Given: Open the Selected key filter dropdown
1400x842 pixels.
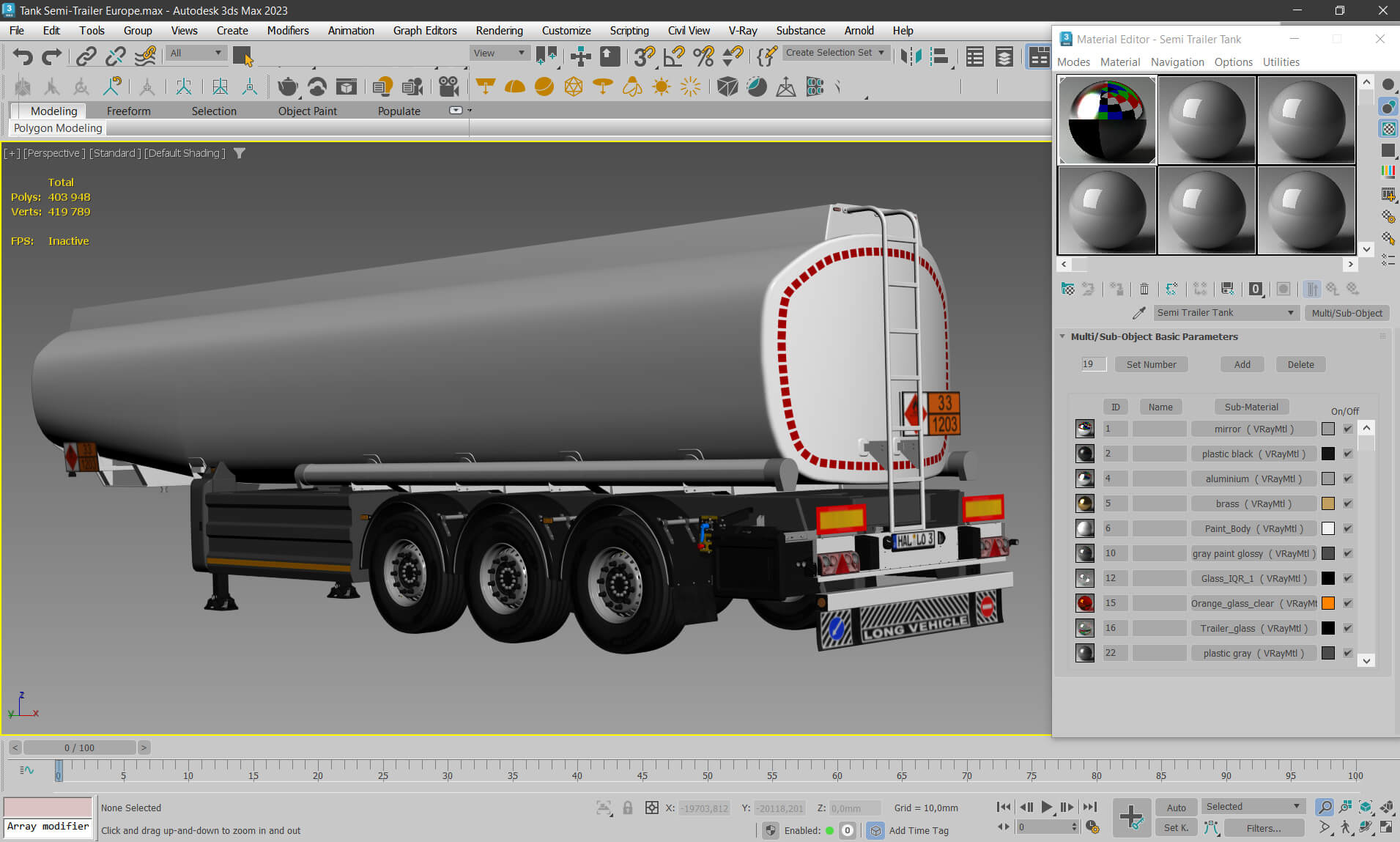Looking at the screenshot, I should pyautogui.click(x=1252, y=807).
